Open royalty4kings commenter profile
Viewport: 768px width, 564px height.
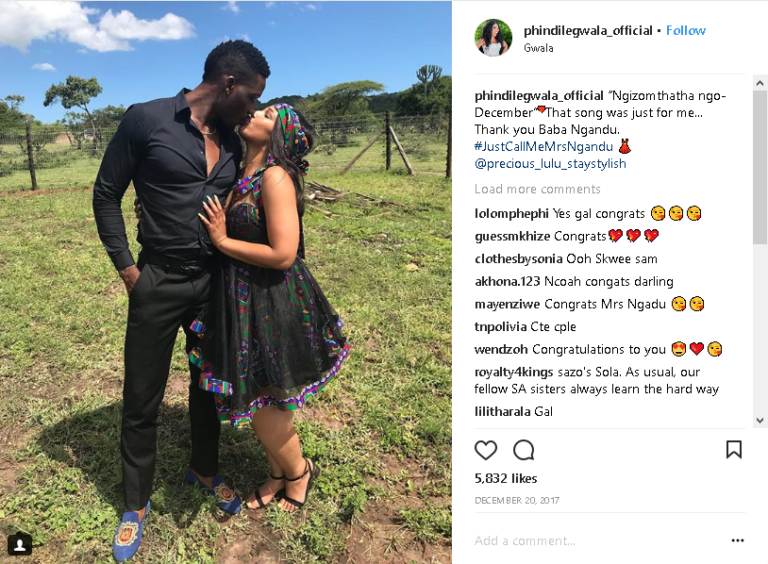(513, 372)
